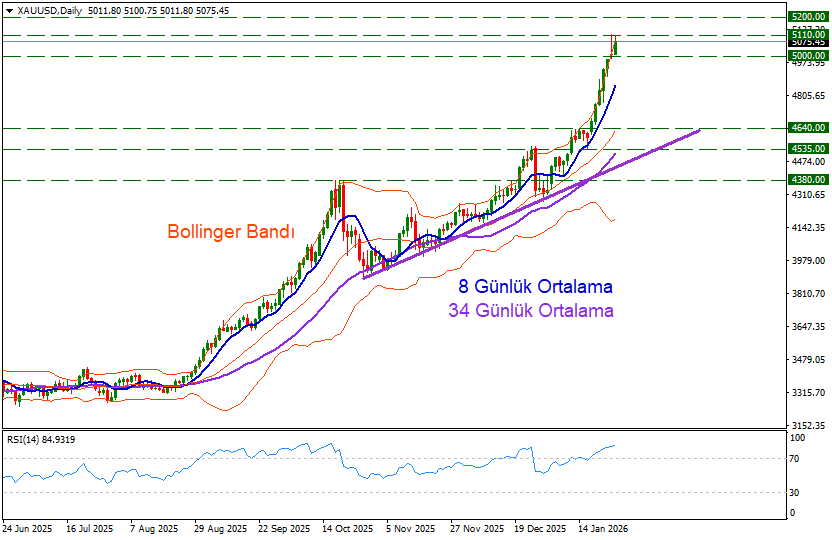Click the 4535.00 price level tag
The width and height of the screenshot is (832, 540).
pyautogui.click(x=807, y=149)
